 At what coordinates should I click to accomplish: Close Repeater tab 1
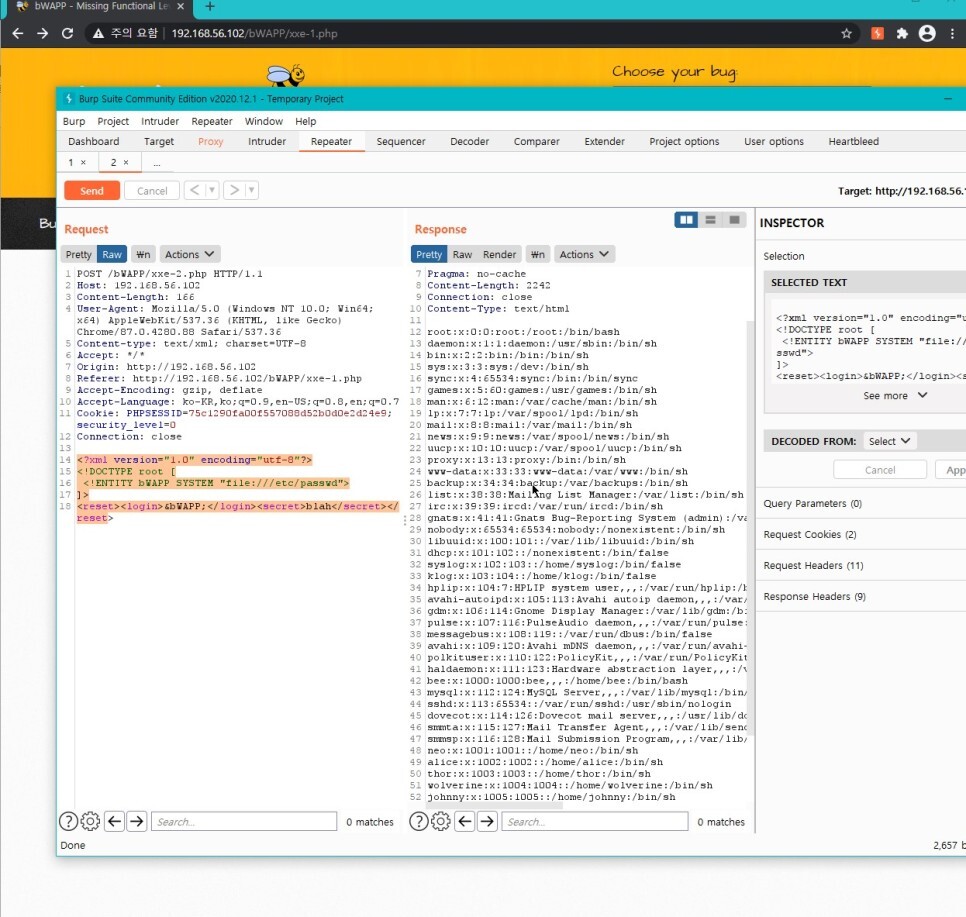click(x=83, y=162)
